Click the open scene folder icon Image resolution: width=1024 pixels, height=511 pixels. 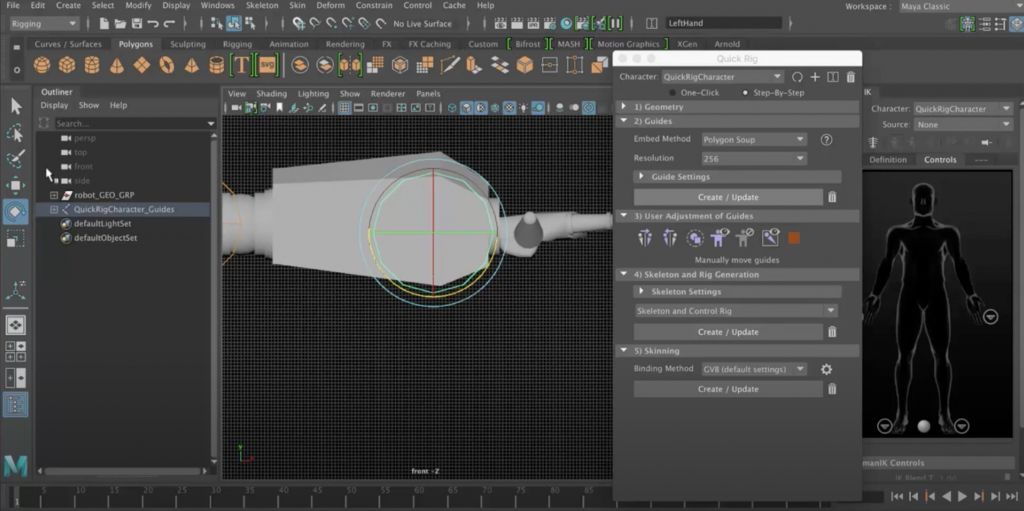(120, 24)
